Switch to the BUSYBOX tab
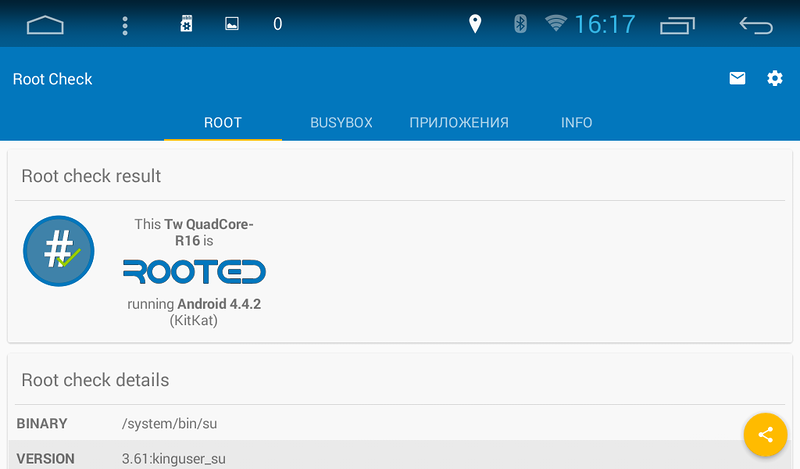This screenshot has width=800, height=469. [341, 122]
